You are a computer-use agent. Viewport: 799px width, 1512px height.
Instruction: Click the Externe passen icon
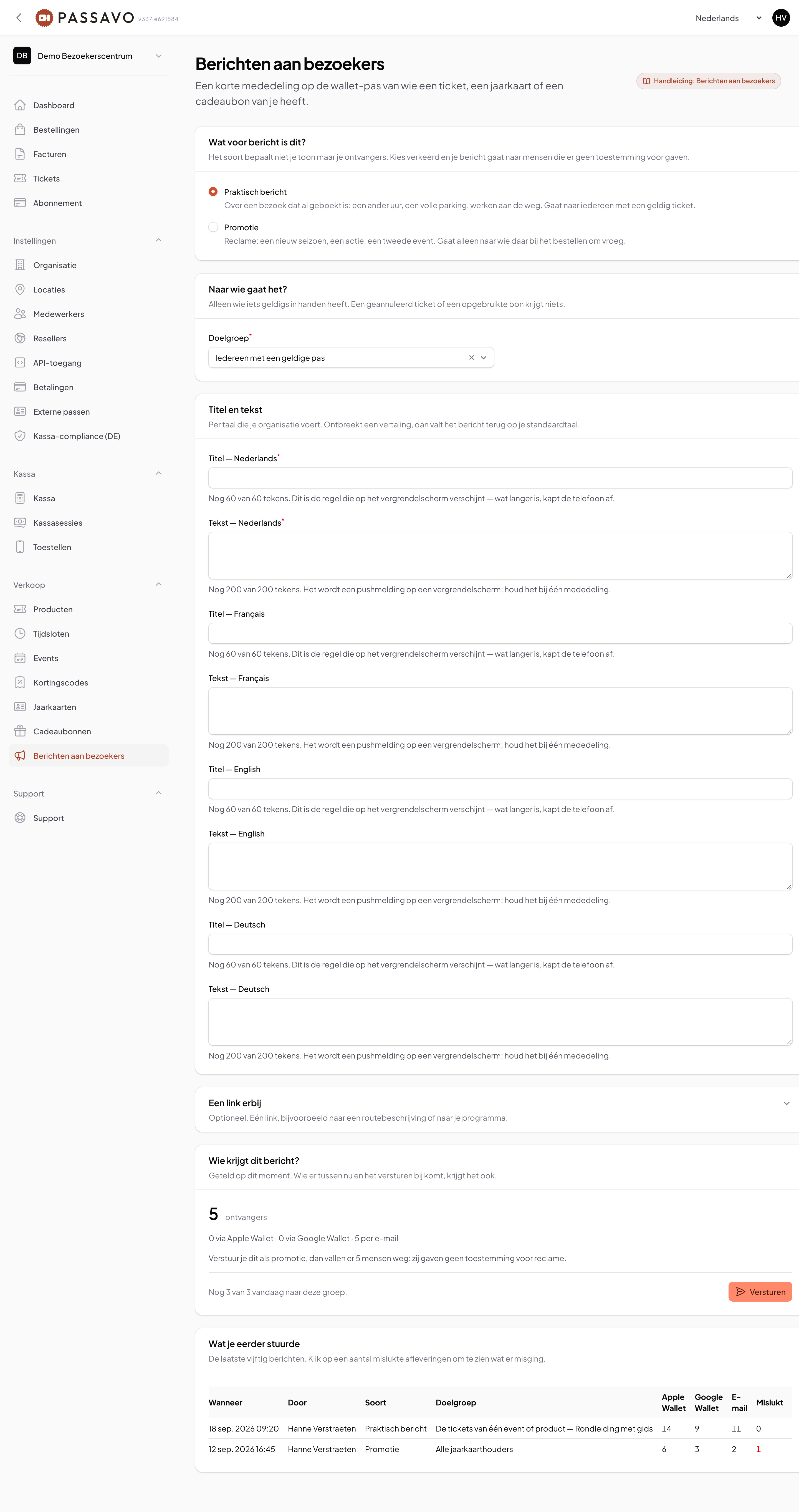(x=20, y=412)
